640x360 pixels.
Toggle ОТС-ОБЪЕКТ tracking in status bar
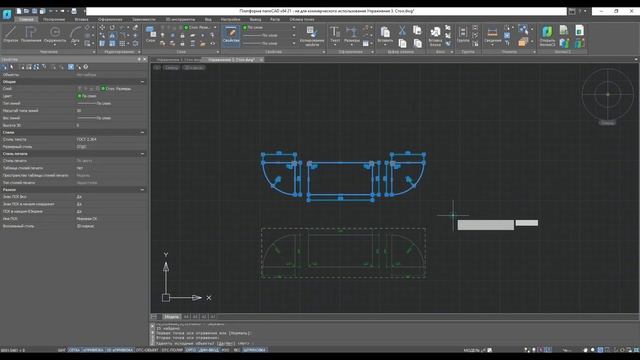click(147, 350)
